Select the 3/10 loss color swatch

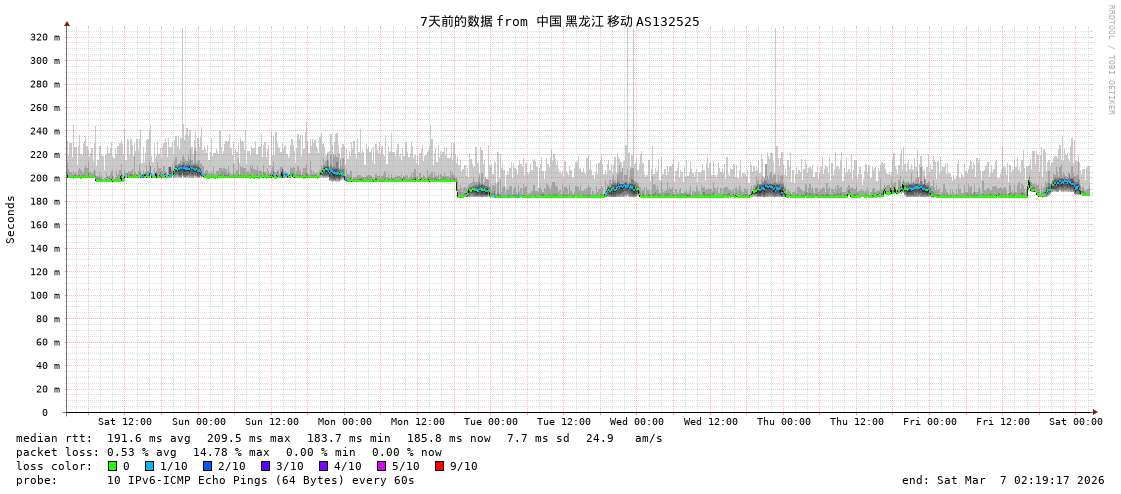point(265,466)
